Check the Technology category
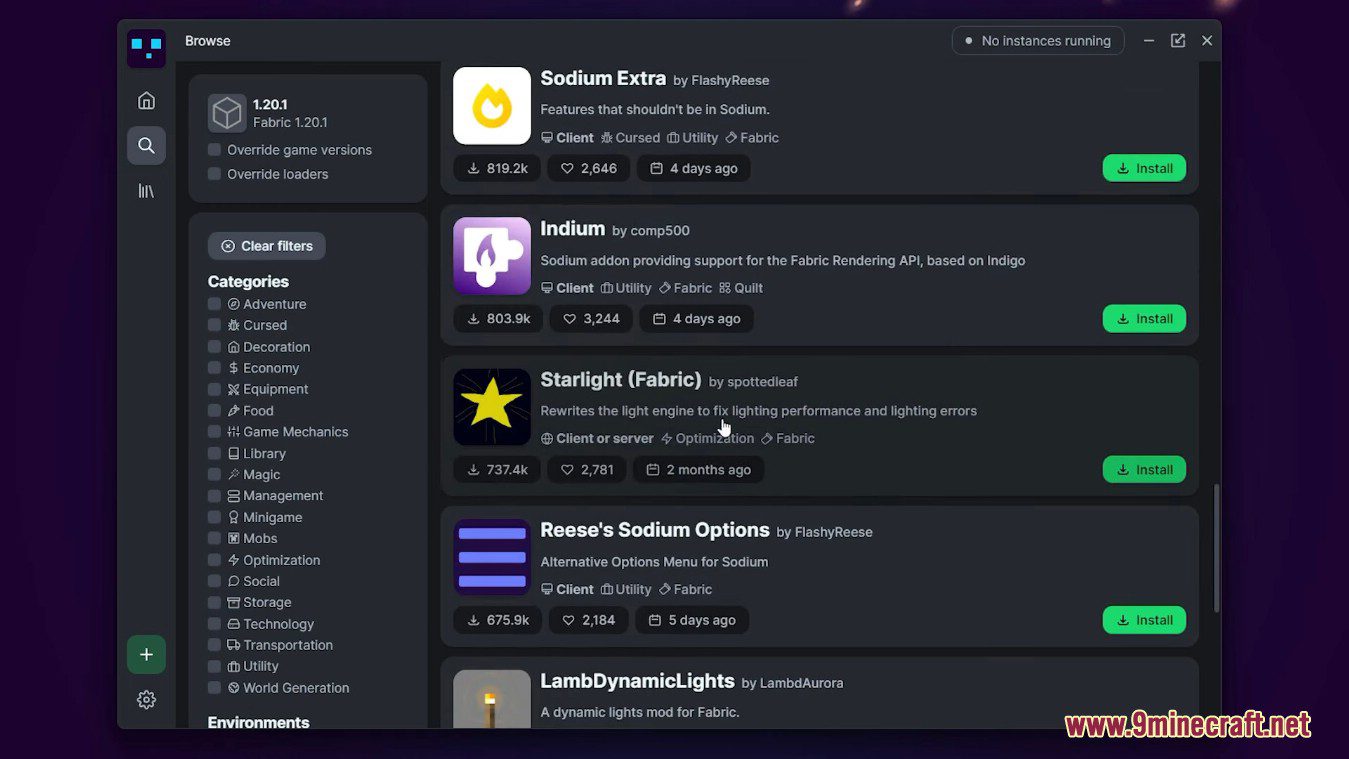The width and height of the screenshot is (1349, 759). (214, 624)
